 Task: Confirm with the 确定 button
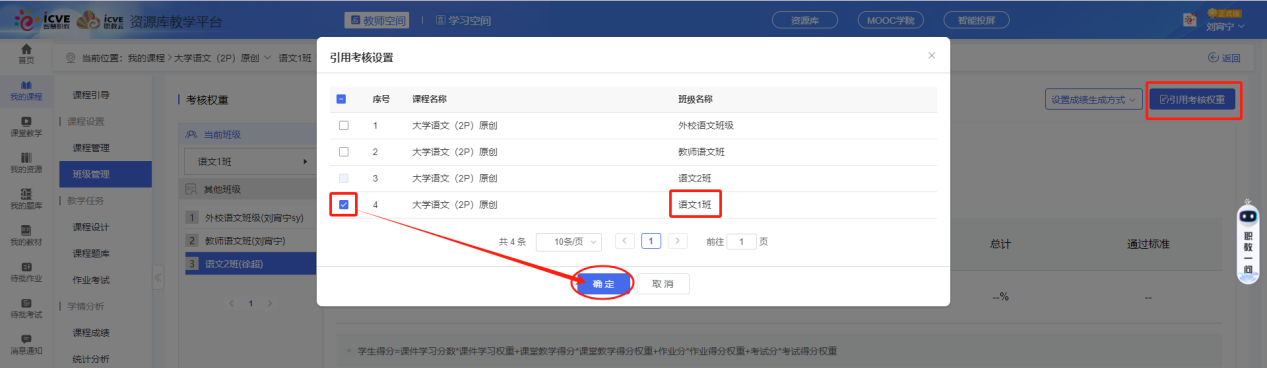click(x=603, y=284)
